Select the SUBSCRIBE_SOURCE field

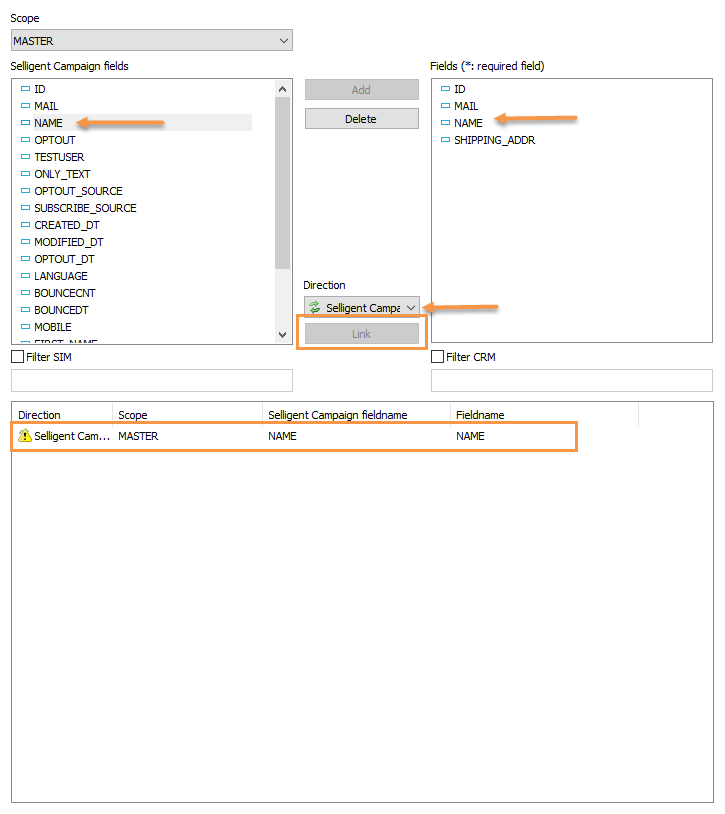click(85, 208)
